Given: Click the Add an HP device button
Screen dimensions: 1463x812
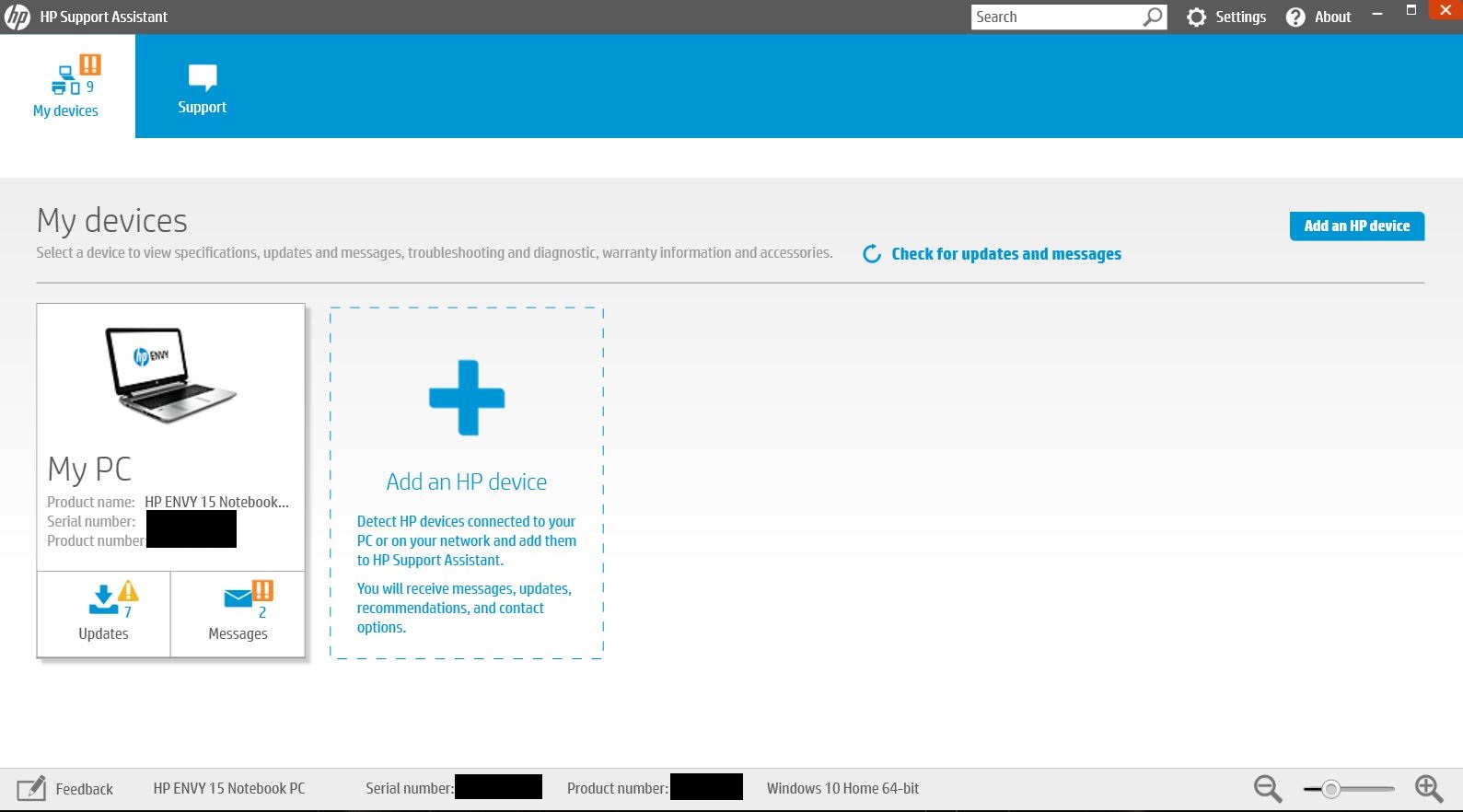Looking at the screenshot, I should point(1357,226).
